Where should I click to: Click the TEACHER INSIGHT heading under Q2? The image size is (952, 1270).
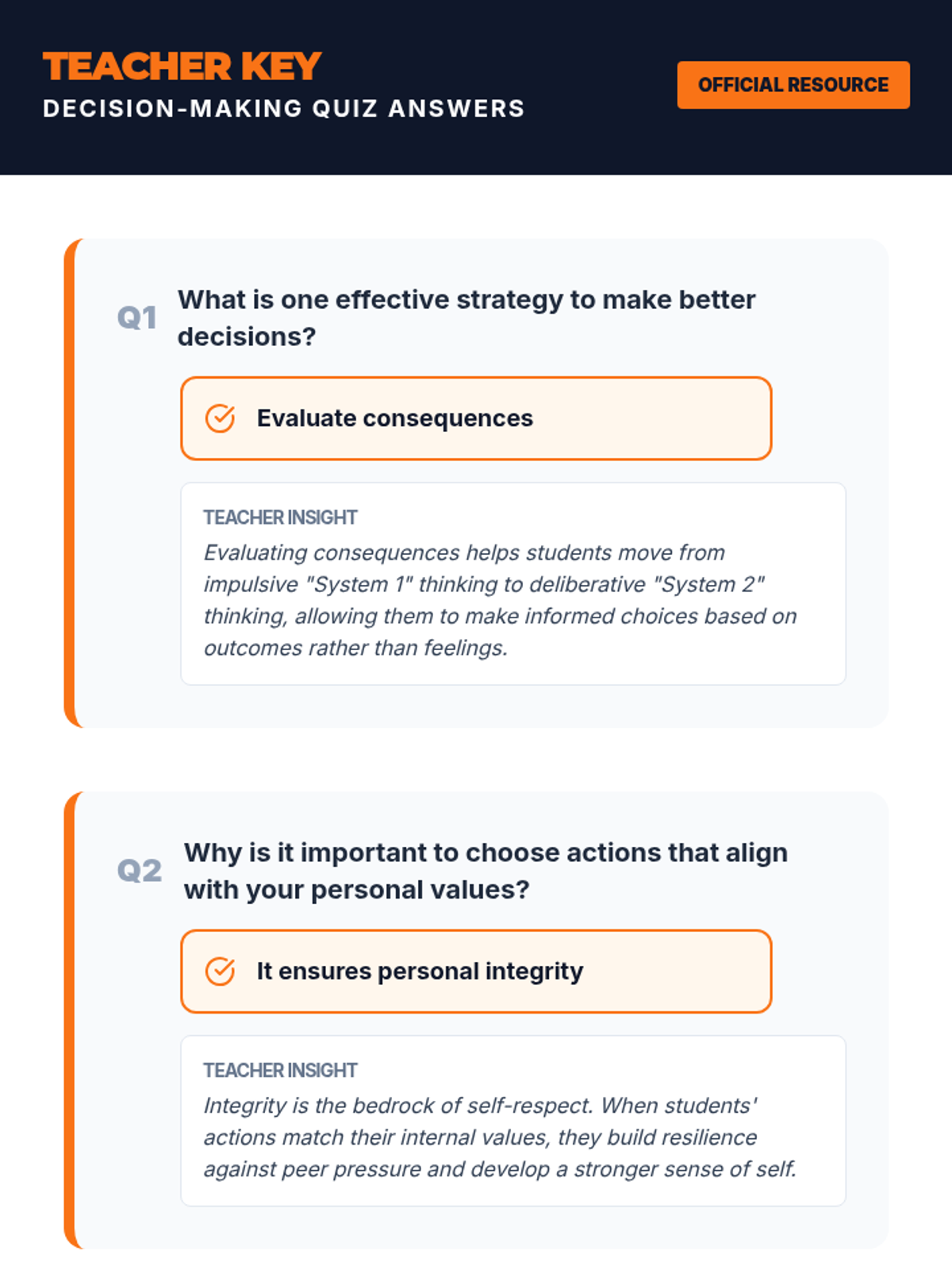click(x=280, y=1070)
